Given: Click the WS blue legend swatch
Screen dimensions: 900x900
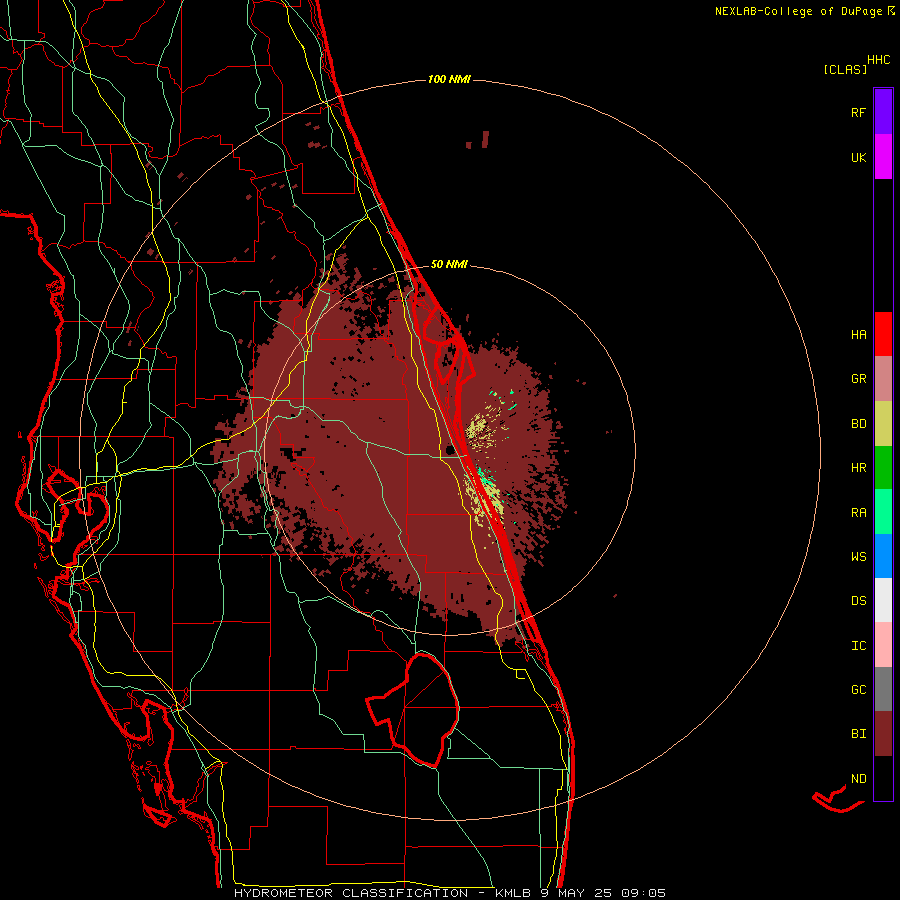Looking at the screenshot, I should pyautogui.click(x=883, y=556).
